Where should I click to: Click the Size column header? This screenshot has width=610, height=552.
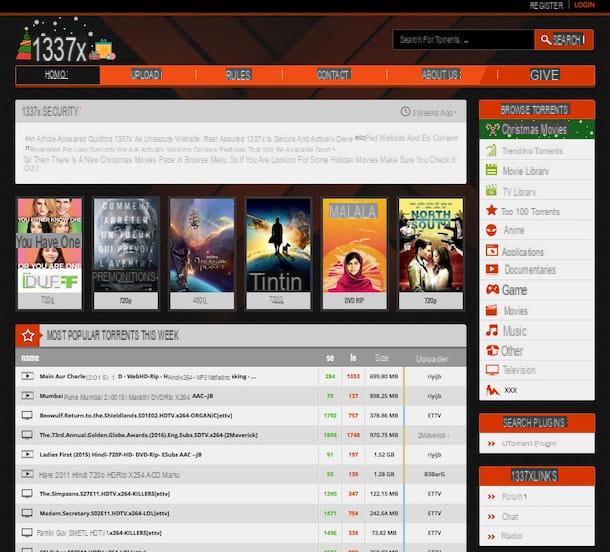coord(382,357)
